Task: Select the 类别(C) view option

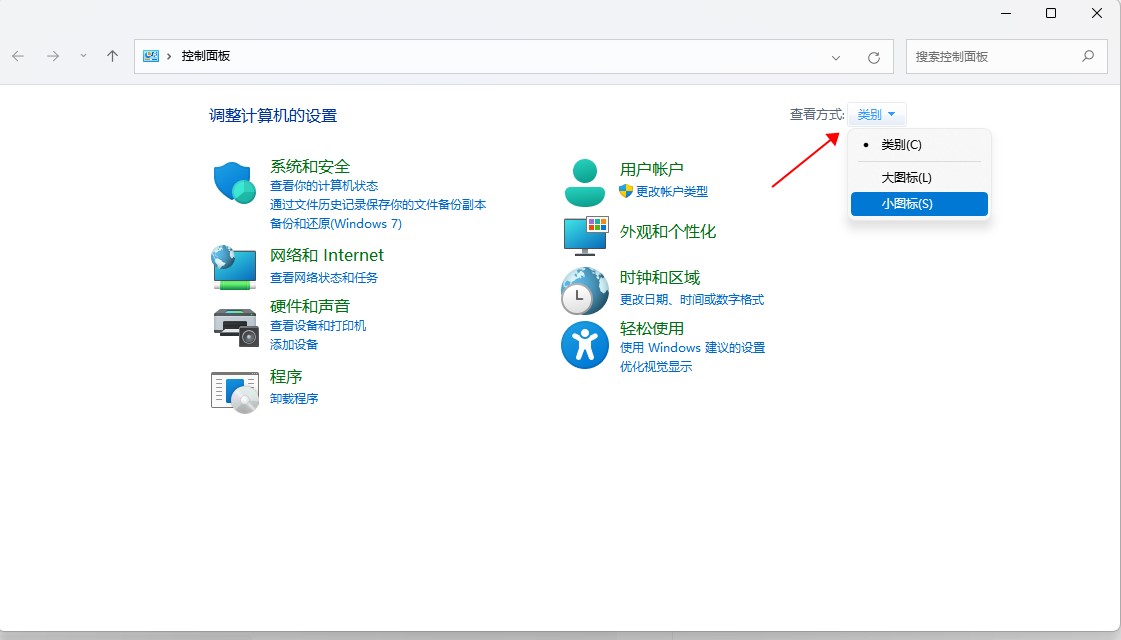Action: point(901,145)
